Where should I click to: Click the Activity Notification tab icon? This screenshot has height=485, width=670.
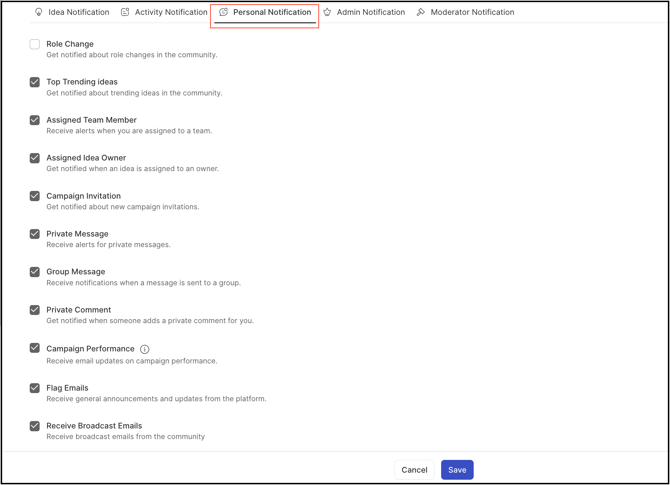tap(125, 13)
